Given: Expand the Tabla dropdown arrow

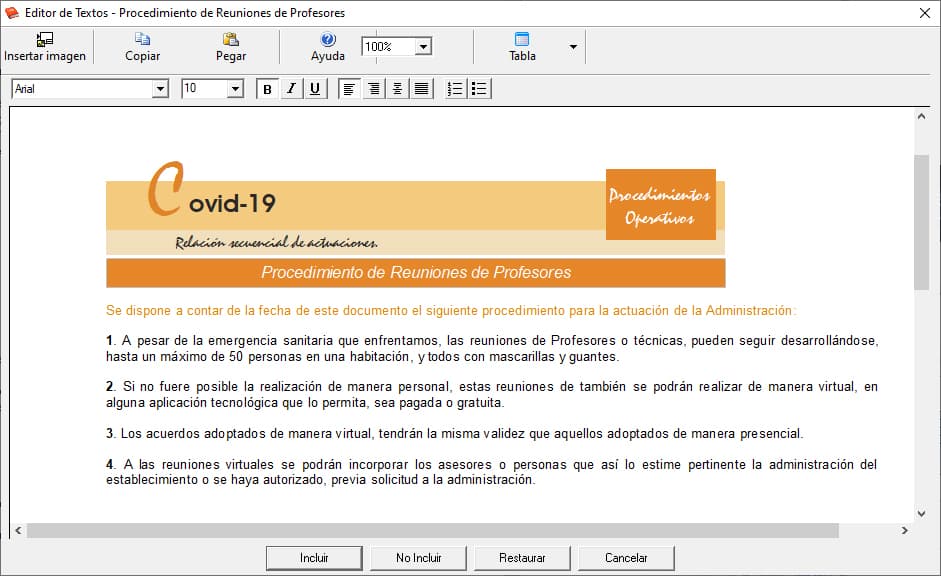Looking at the screenshot, I should pyautogui.click(x=573, y=47).
